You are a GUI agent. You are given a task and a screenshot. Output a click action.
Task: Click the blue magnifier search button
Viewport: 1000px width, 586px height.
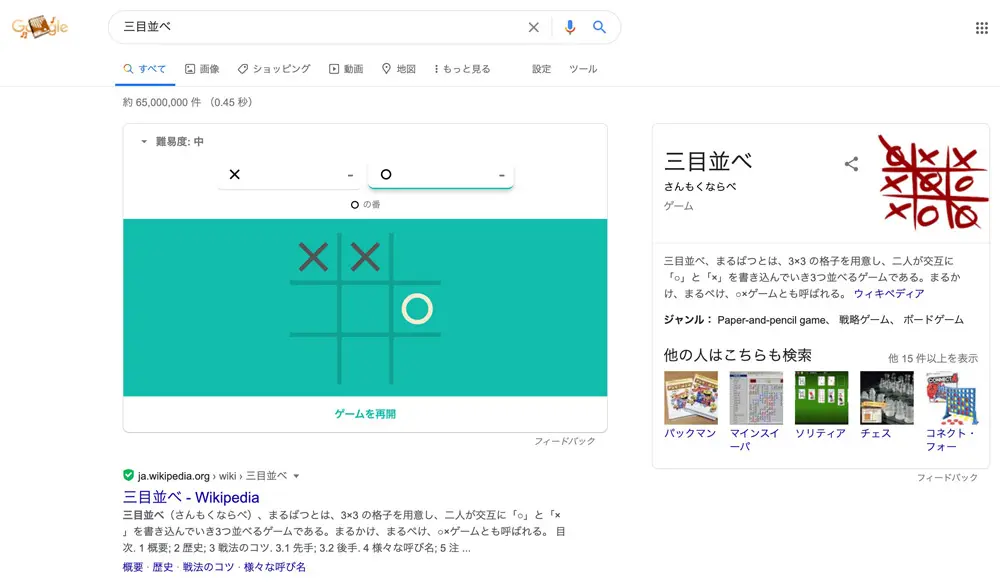[599, 27]
